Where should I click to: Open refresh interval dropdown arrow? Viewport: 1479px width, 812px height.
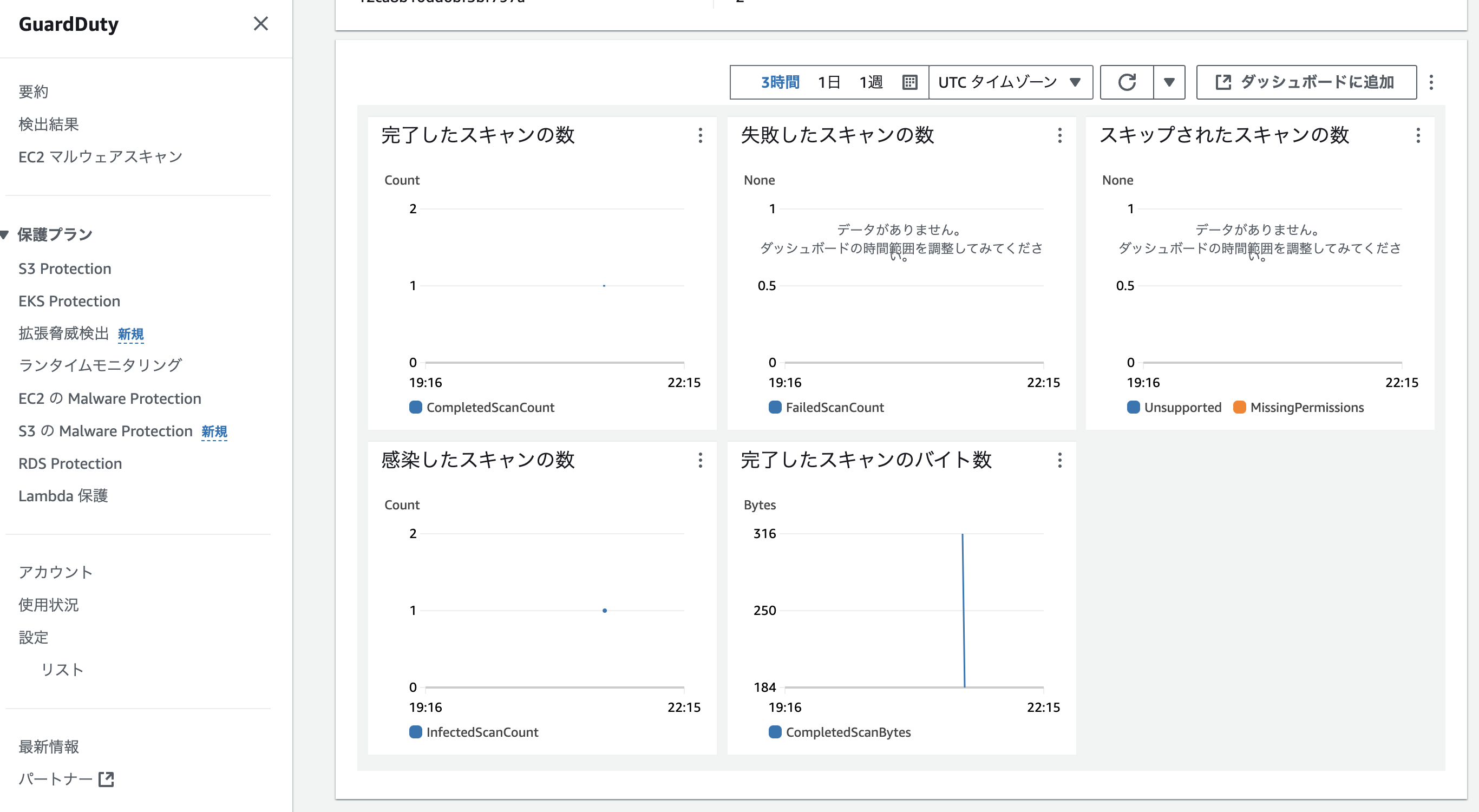1169,82
